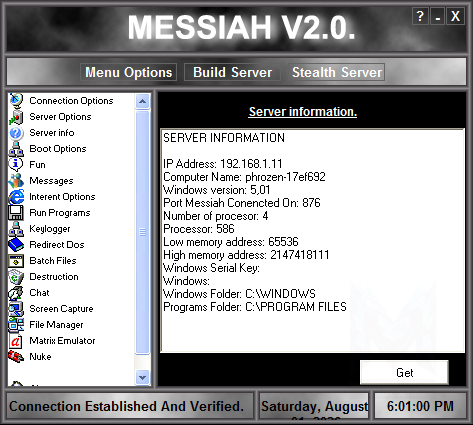Select the Screen Capture list entry
Screen dimensions: 473x425
coord(61,309)
